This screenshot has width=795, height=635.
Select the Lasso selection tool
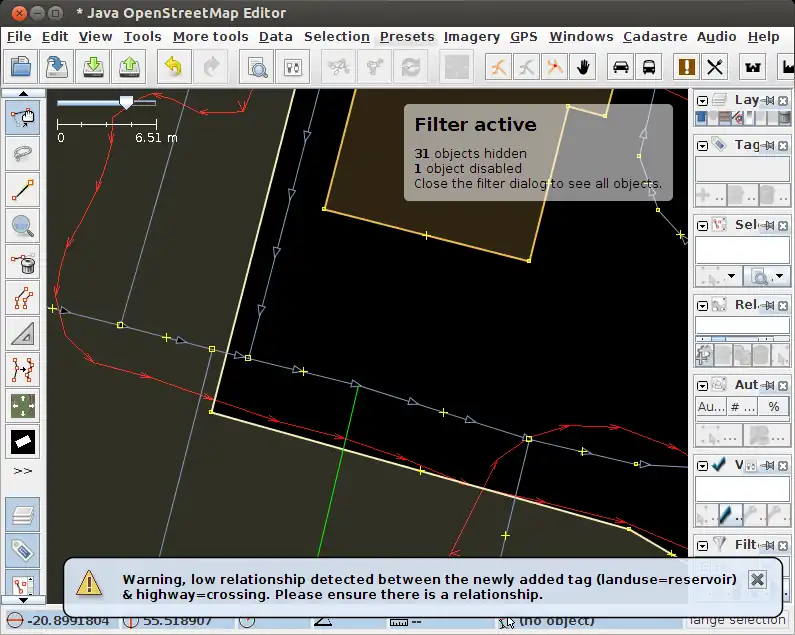click(x=22, y=152)
